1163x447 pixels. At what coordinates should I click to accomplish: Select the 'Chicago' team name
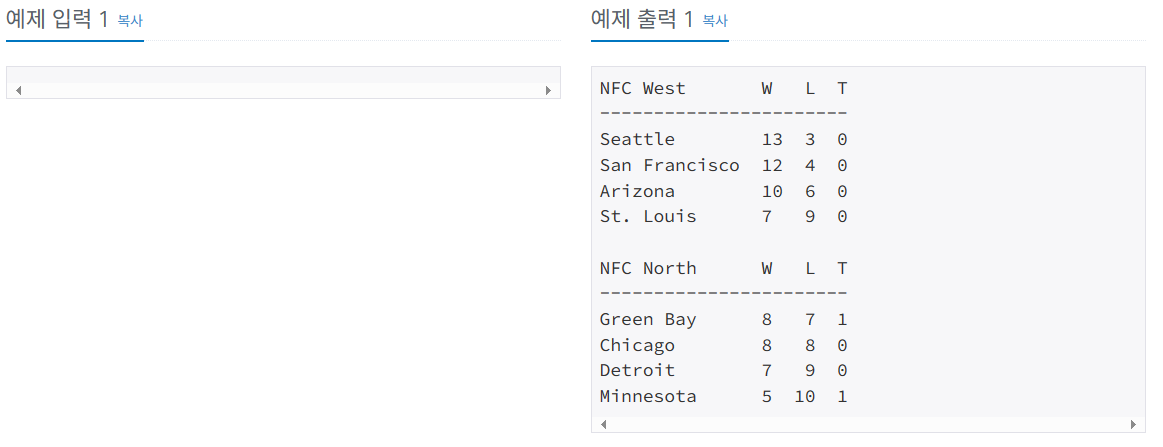(638, 345)
